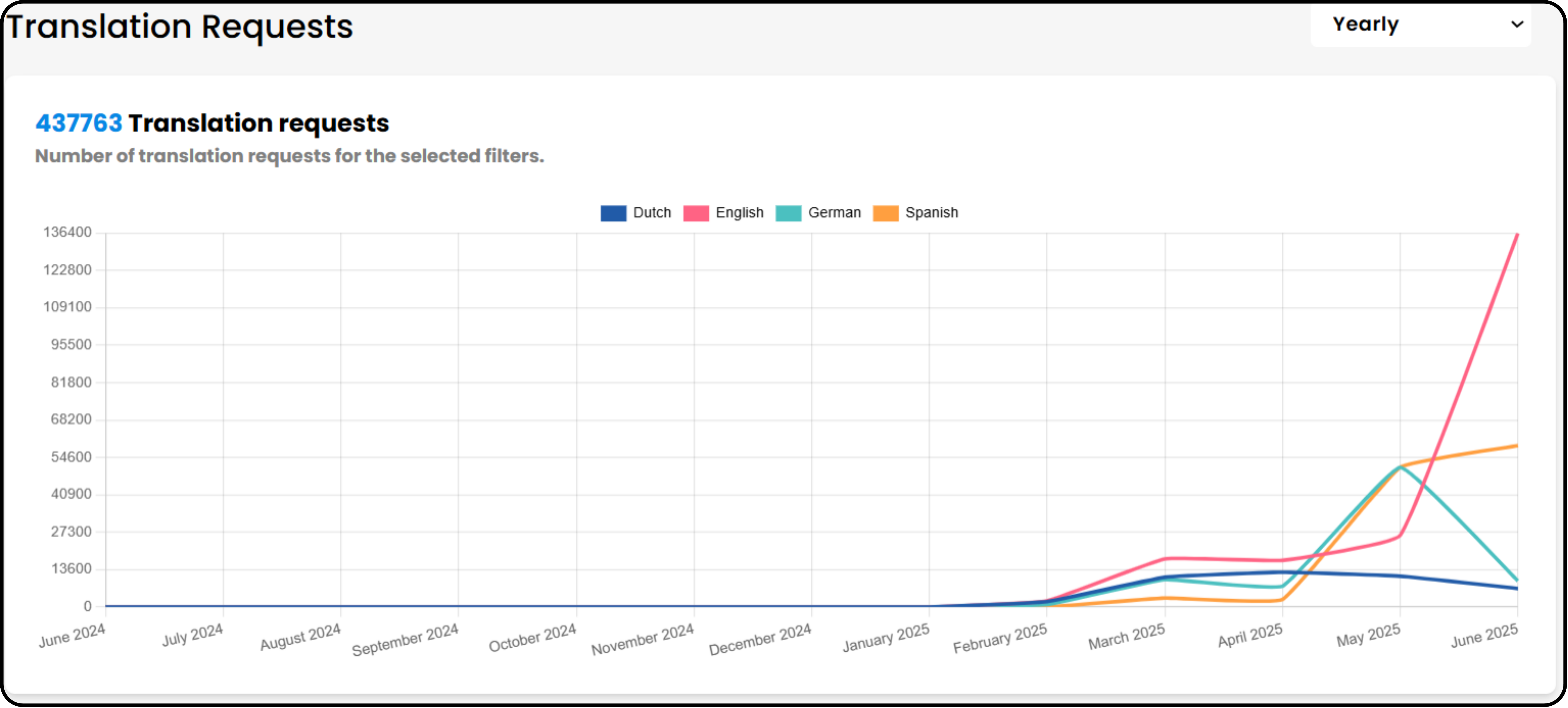Click the November 2024 x-axis label
Viewport: 1568px width, 708px height.
642,640
